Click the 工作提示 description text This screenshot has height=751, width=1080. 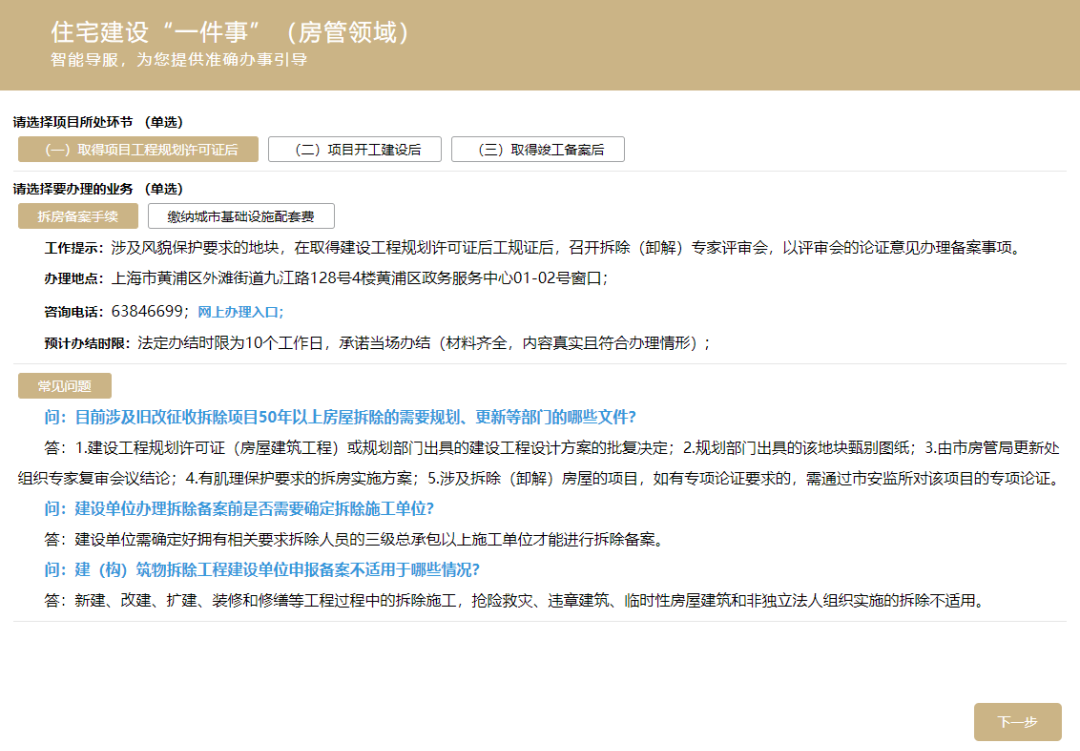560,248
